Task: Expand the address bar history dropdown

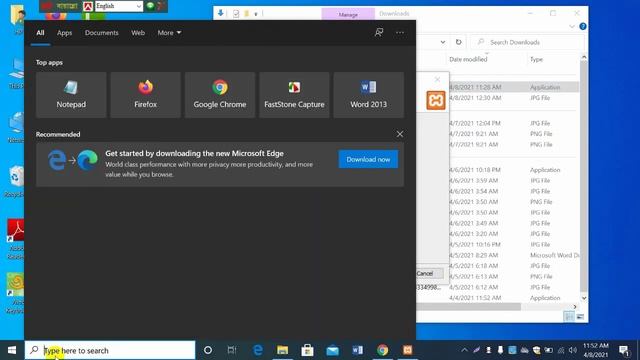Action: (x=443, y=42)
